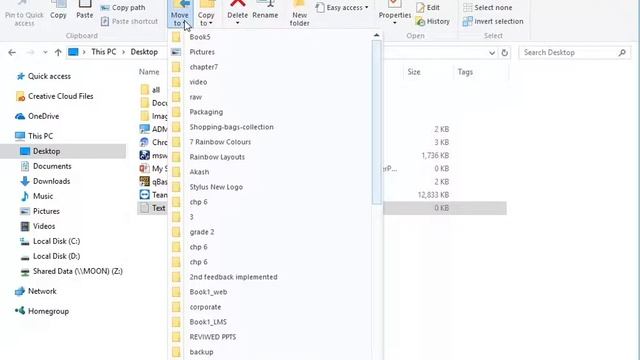The image size is (640, 360).
Task: Click This PC in address path
Action: coord(104,52)
